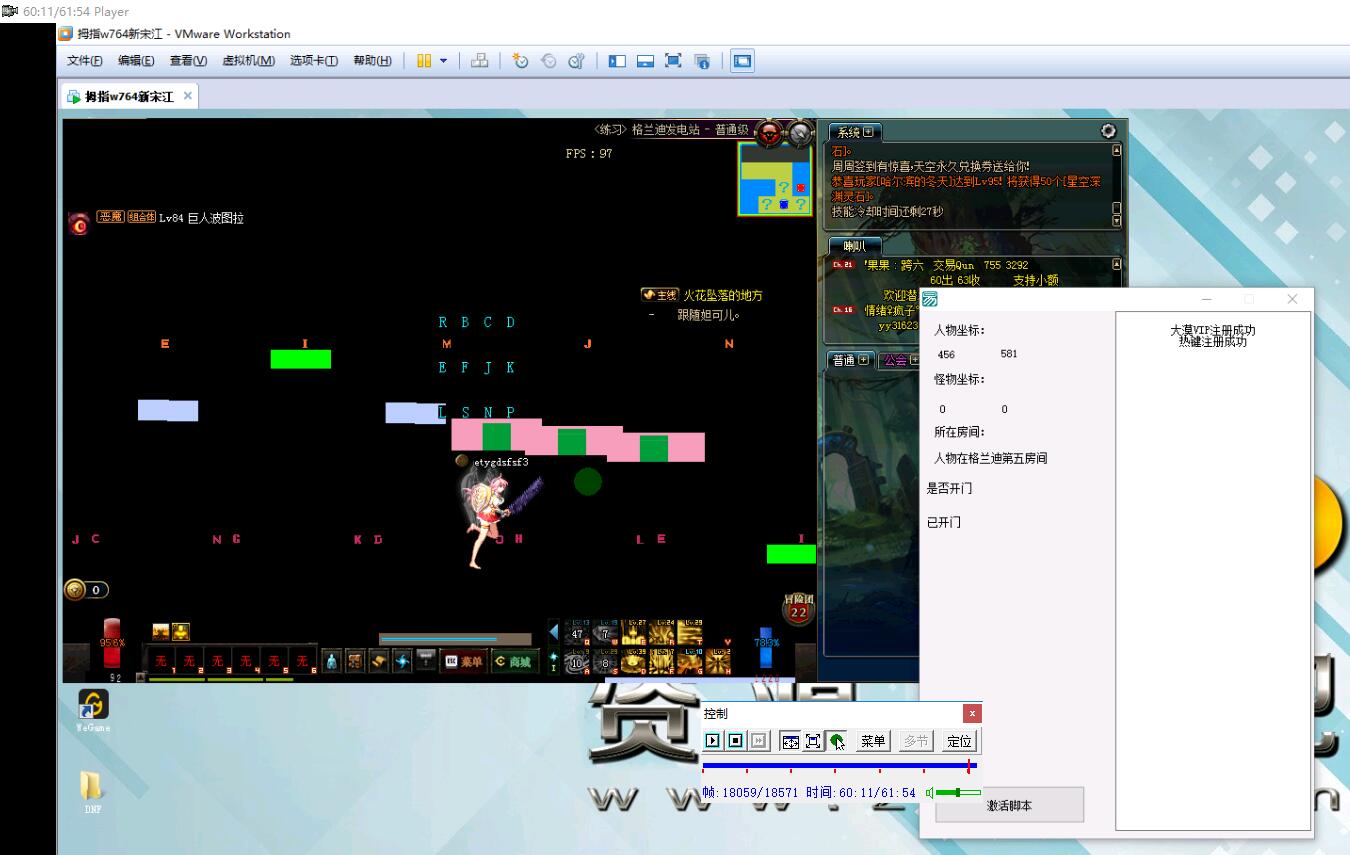Click the up arrow of the system chat scrollbar

pos(1116,150)
